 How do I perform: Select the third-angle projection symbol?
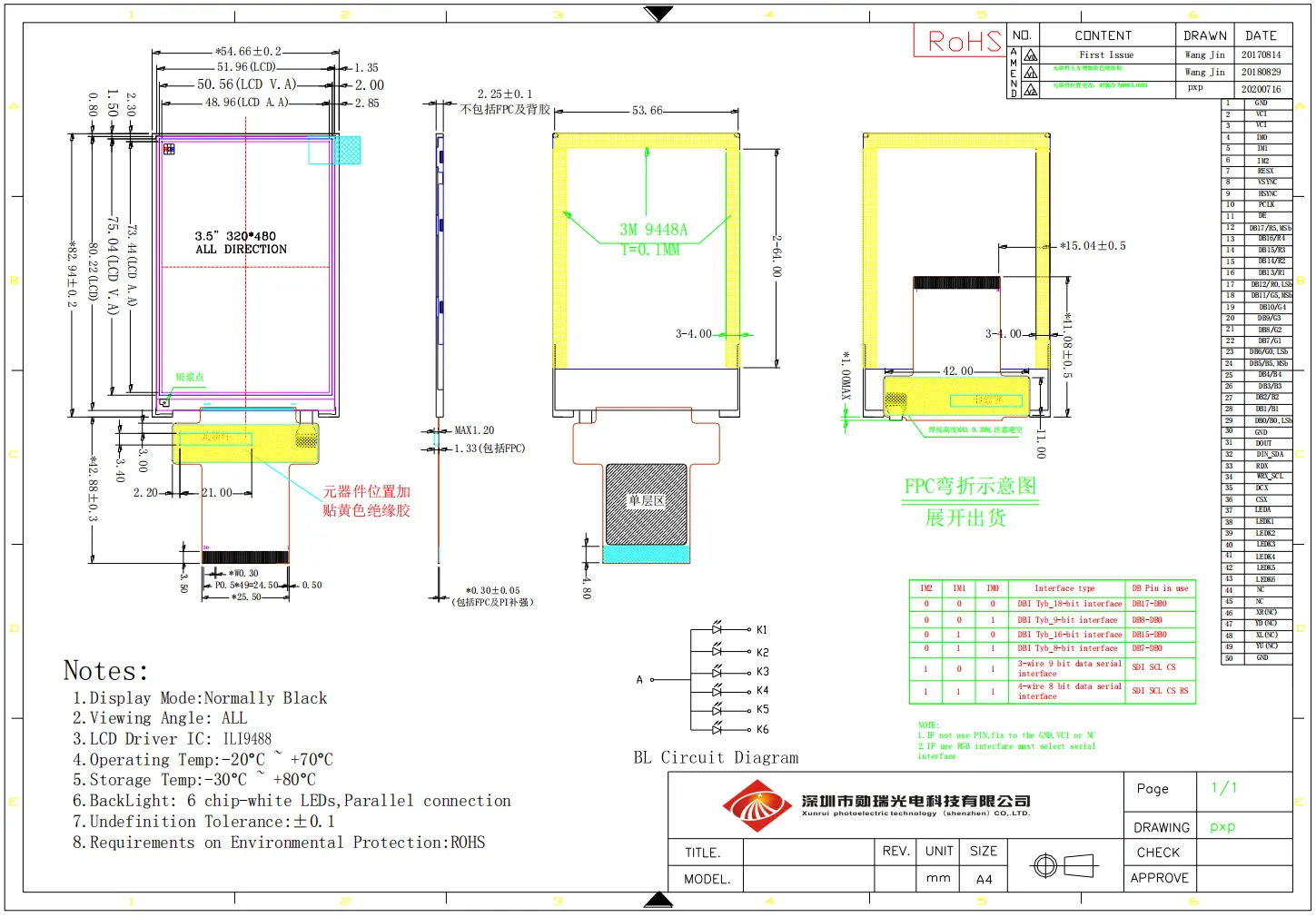coord(1064,865)
